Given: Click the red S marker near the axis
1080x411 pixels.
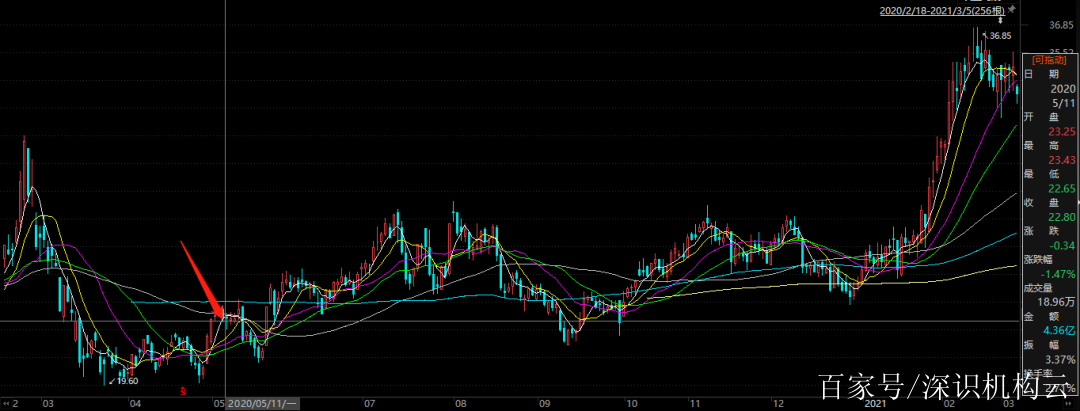Looking at the screenshot, I should click(x=182, y=391).
